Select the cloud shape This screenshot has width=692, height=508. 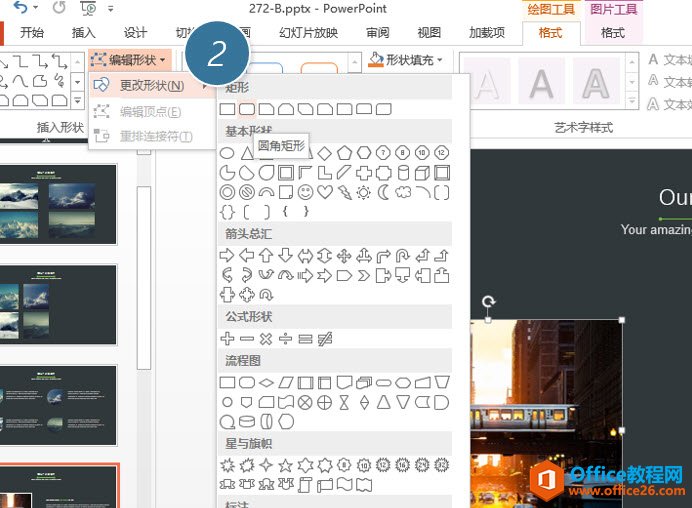[x=402, y=191]
